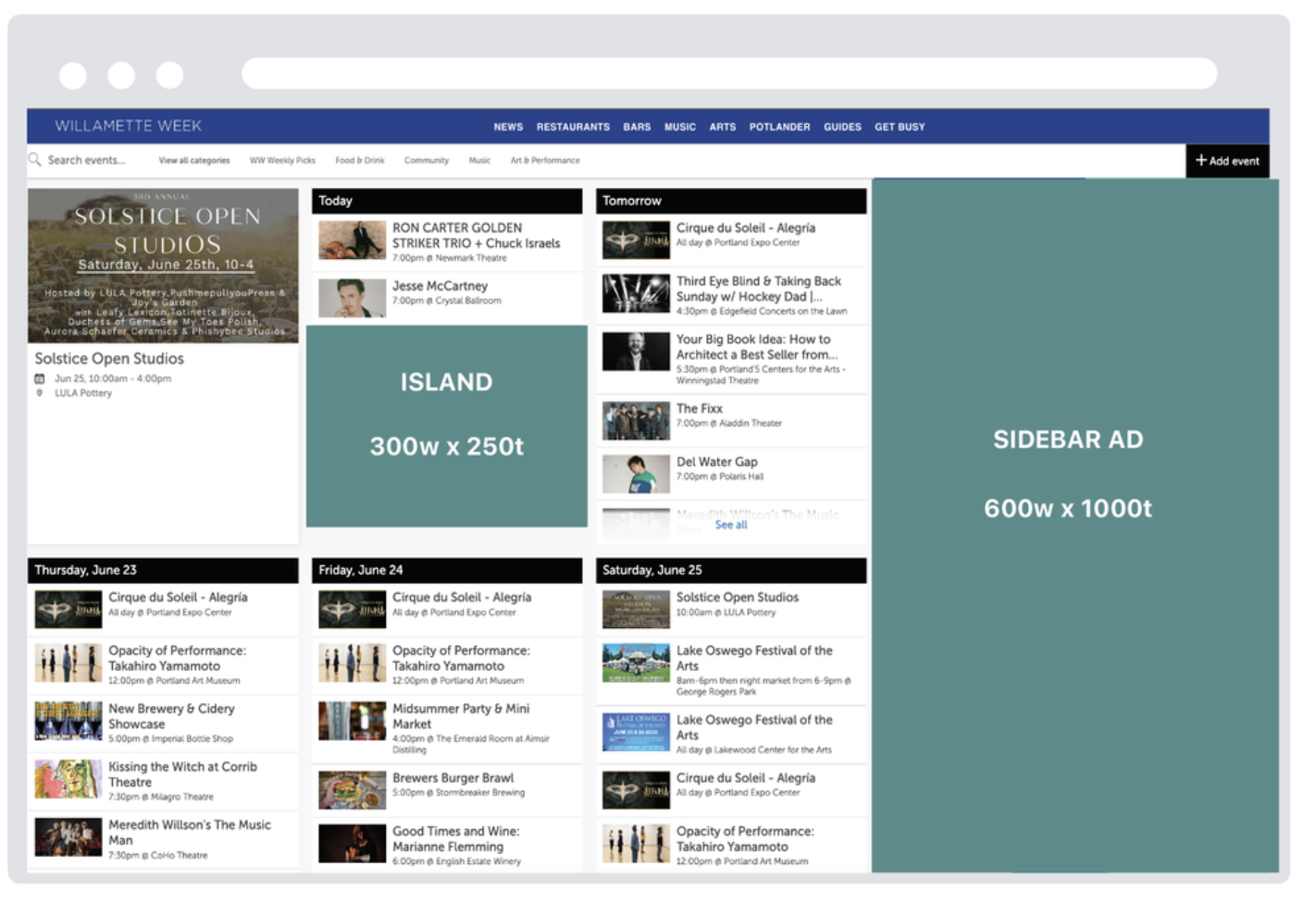Click the Today section header
Image resolution: width=1316 pixels, height=903 pixels.
pyautogui.click(x=447, y=201)
